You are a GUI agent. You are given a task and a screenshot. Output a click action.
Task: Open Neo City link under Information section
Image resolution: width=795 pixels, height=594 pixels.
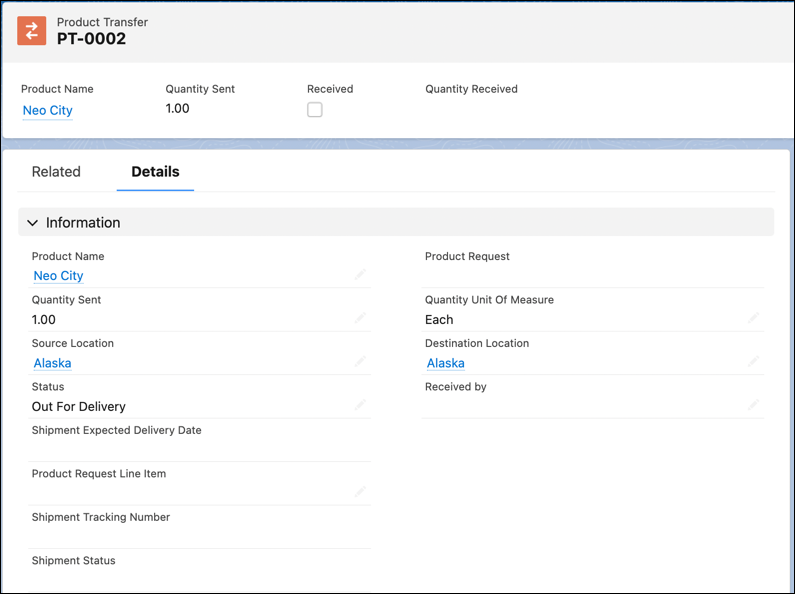click(x=58, y=276)
